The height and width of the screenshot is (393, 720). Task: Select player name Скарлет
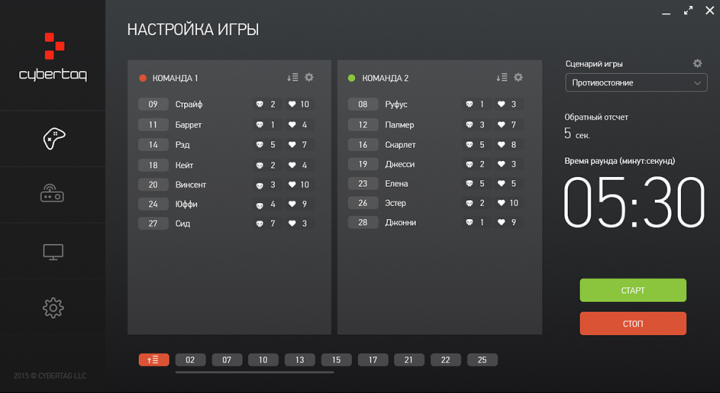(x=400, y=145)
